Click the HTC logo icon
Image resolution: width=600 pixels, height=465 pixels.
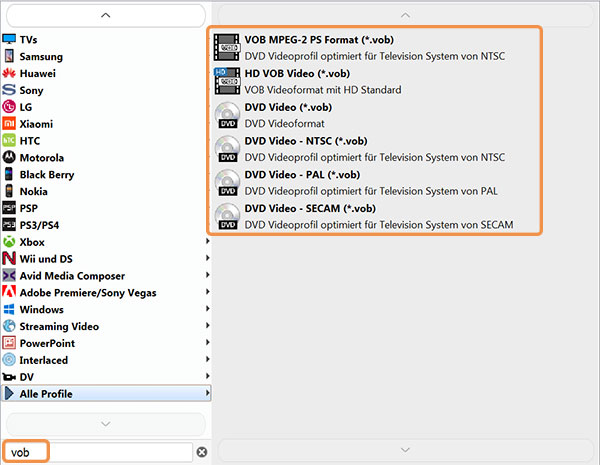click(x=9, y=140)
